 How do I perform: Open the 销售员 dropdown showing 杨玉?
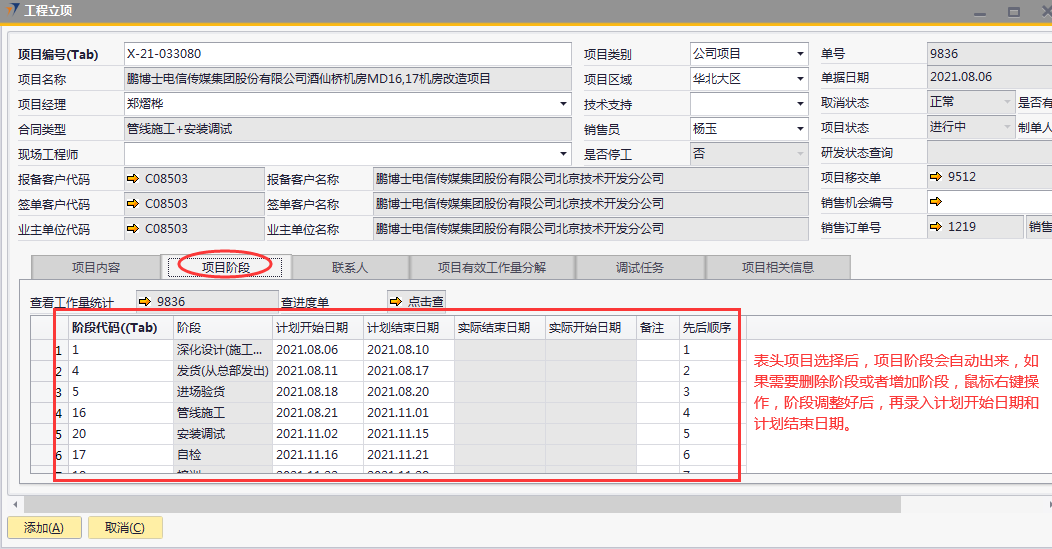point(800,129)
